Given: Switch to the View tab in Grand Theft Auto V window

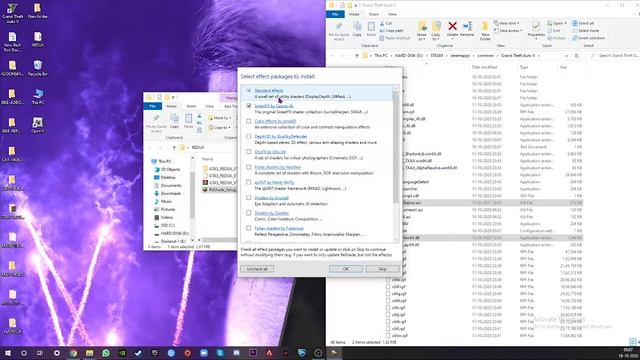Looking at the screenshot, I should 392,14.
